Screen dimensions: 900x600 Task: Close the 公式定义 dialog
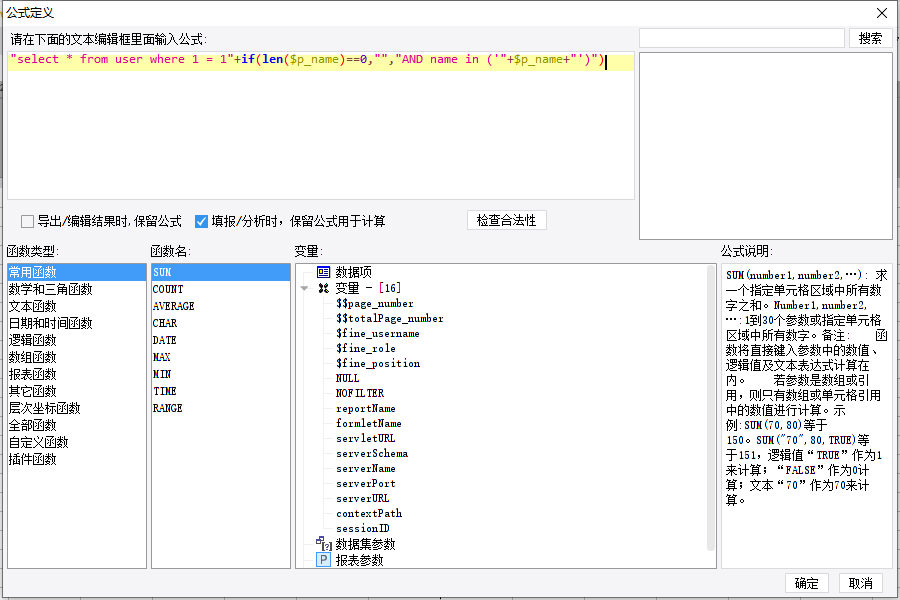point(882,13)
